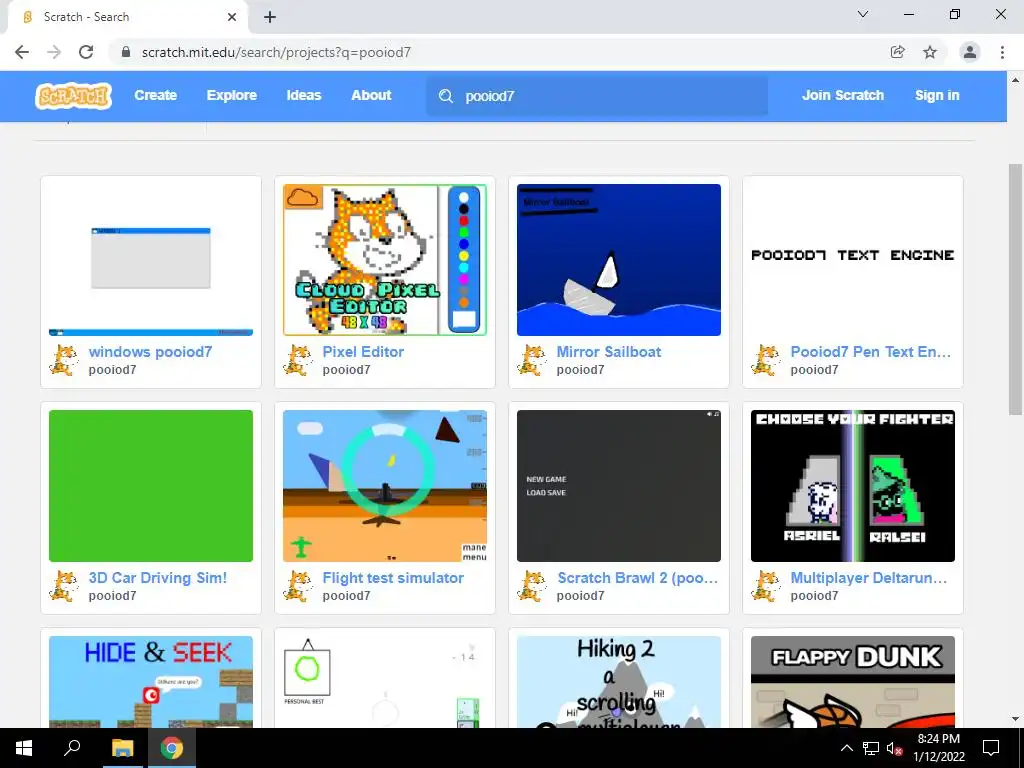Open the windows pooiod7 project title
The width and height of the screenshot is (1024, 768).
[150, 352]
